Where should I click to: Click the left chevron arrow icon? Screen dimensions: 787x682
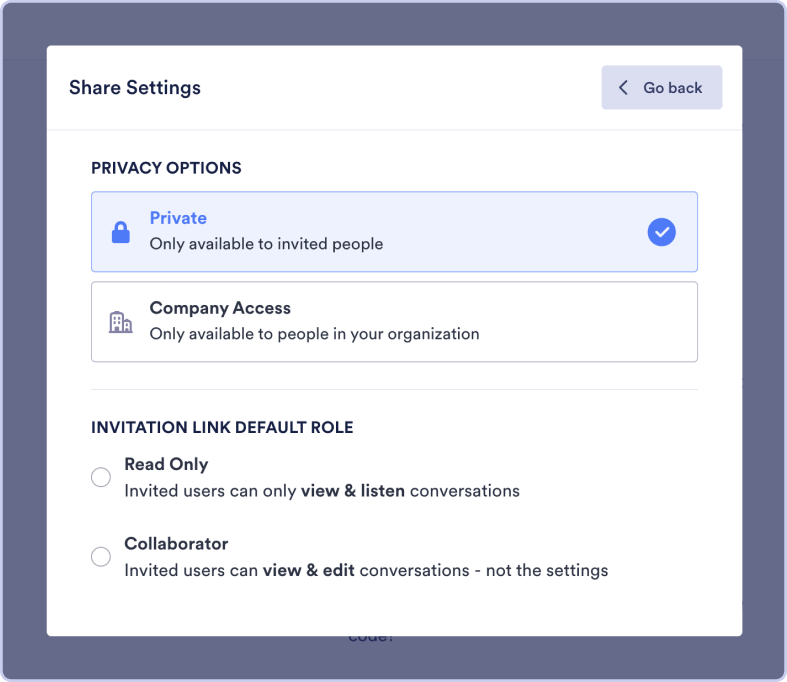(x=623, y=88)
